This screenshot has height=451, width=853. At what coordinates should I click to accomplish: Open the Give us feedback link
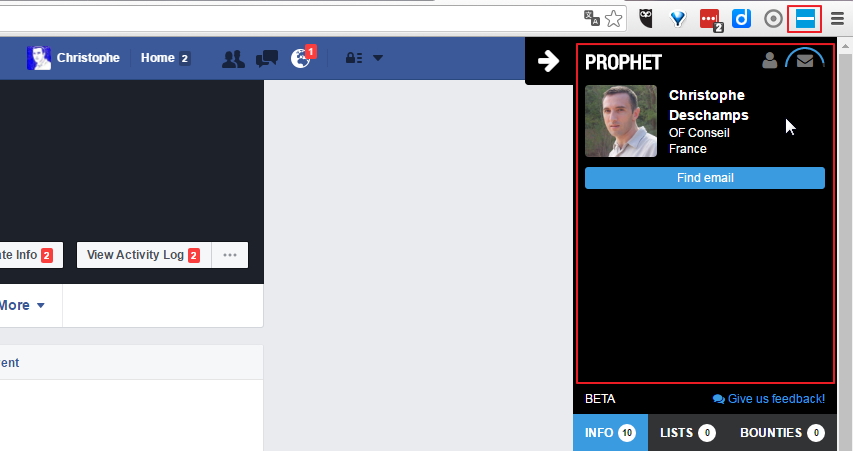(769, 399)
